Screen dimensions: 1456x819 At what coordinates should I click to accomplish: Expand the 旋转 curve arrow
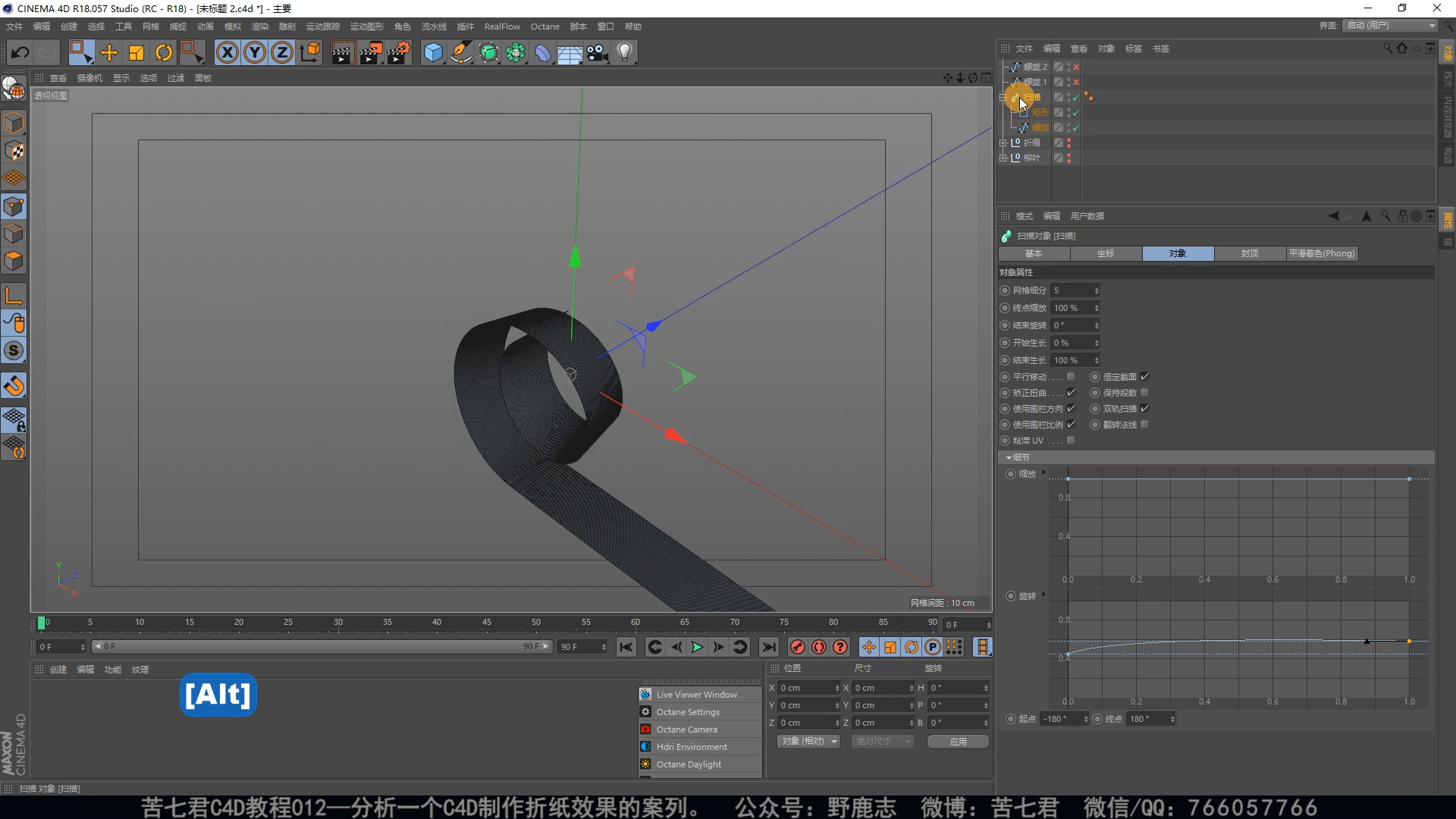pyautogui.click(x=1043, y=595)
